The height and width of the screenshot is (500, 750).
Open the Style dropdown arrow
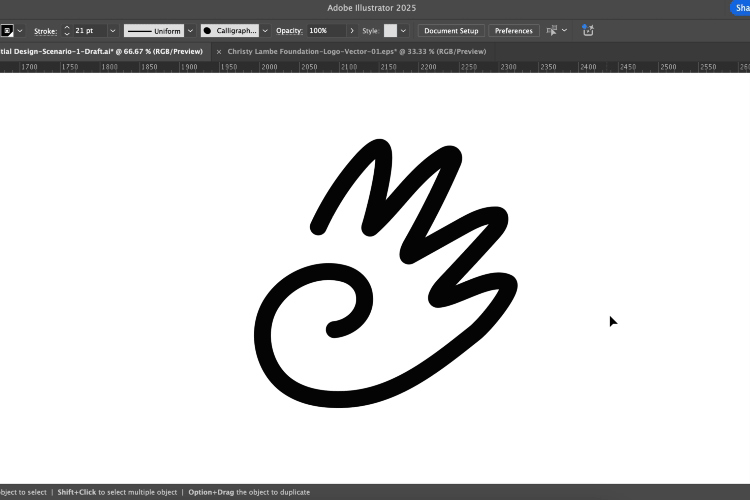tap(403, 31)
